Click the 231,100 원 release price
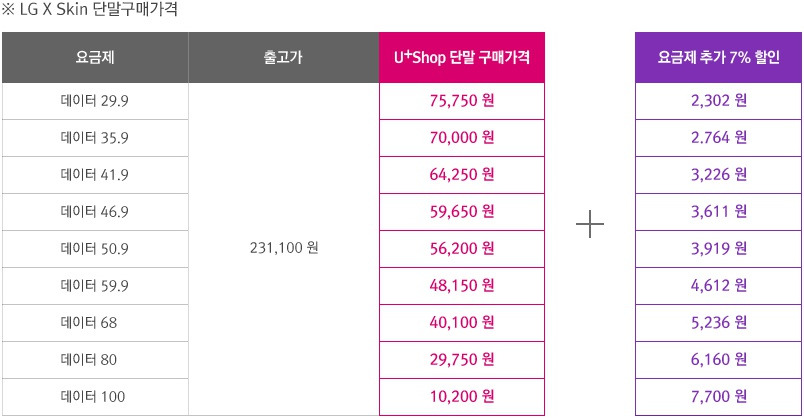Viewport: 804px width, 418px height. [284, 248]
